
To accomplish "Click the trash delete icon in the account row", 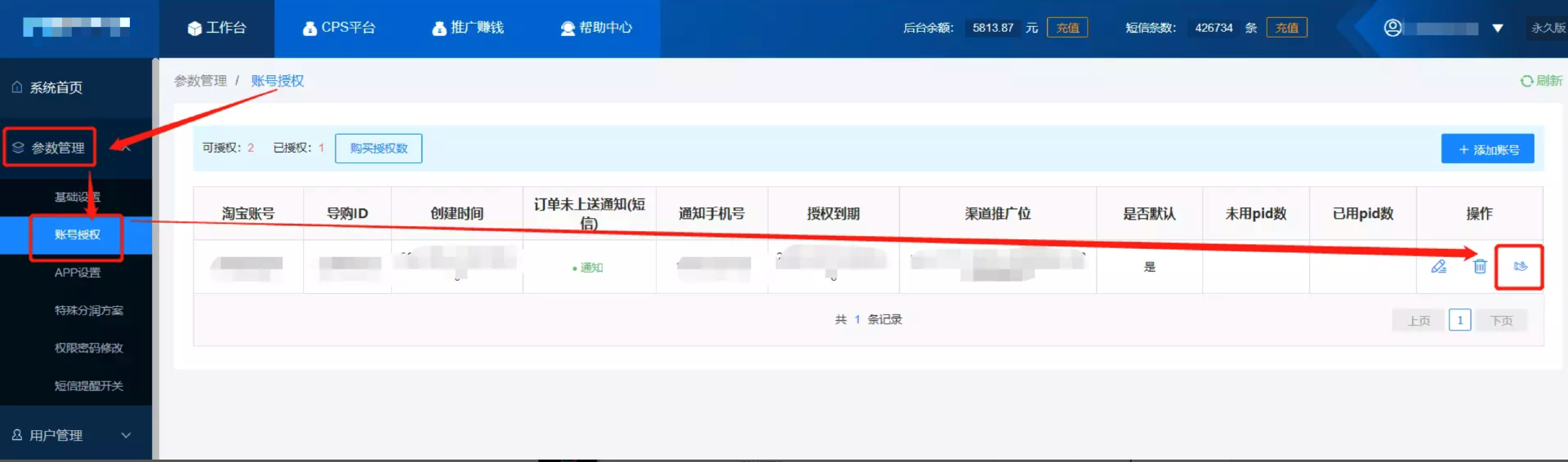I will click(1480, 266).
